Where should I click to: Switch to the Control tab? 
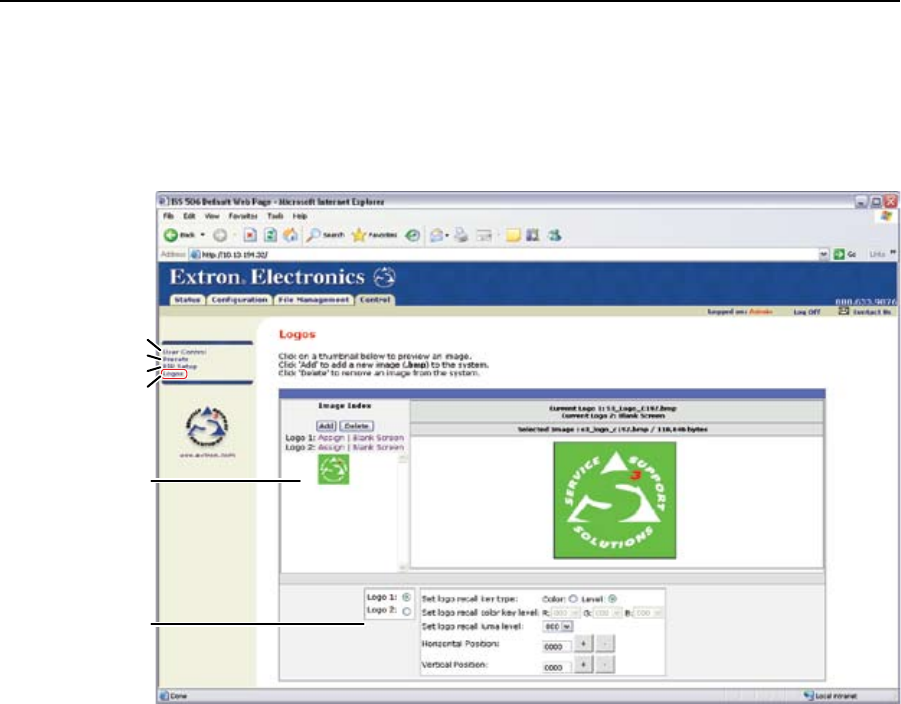click(375, 300)
